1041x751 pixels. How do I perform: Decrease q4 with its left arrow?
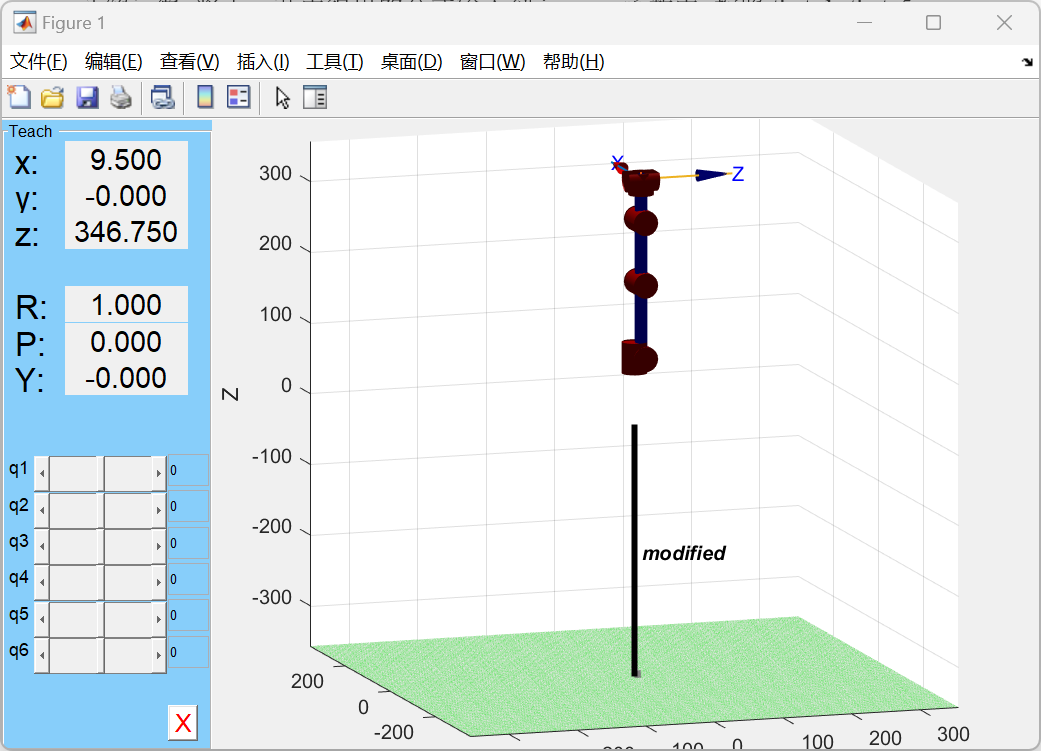click(42, 582)
